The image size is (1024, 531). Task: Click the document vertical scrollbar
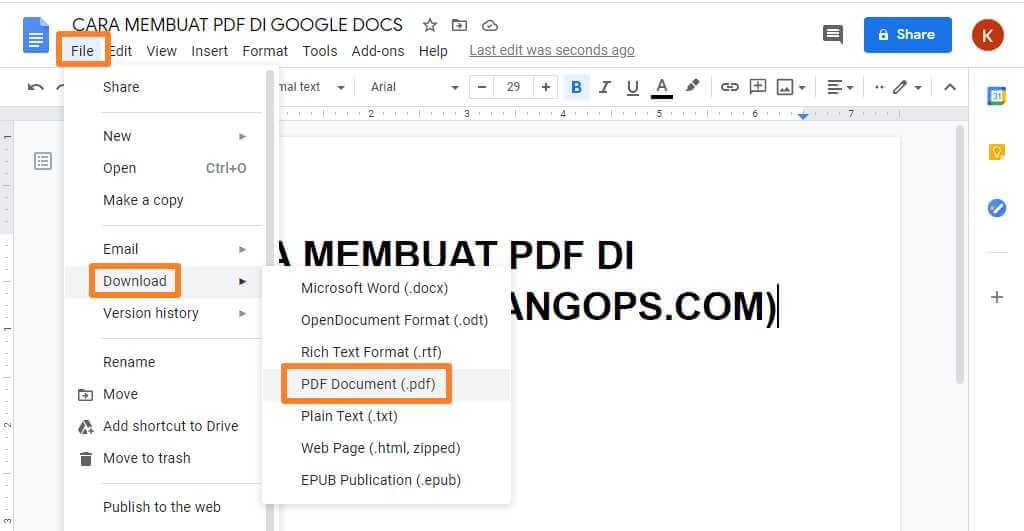pyautogui.click(x=959, y=255)
